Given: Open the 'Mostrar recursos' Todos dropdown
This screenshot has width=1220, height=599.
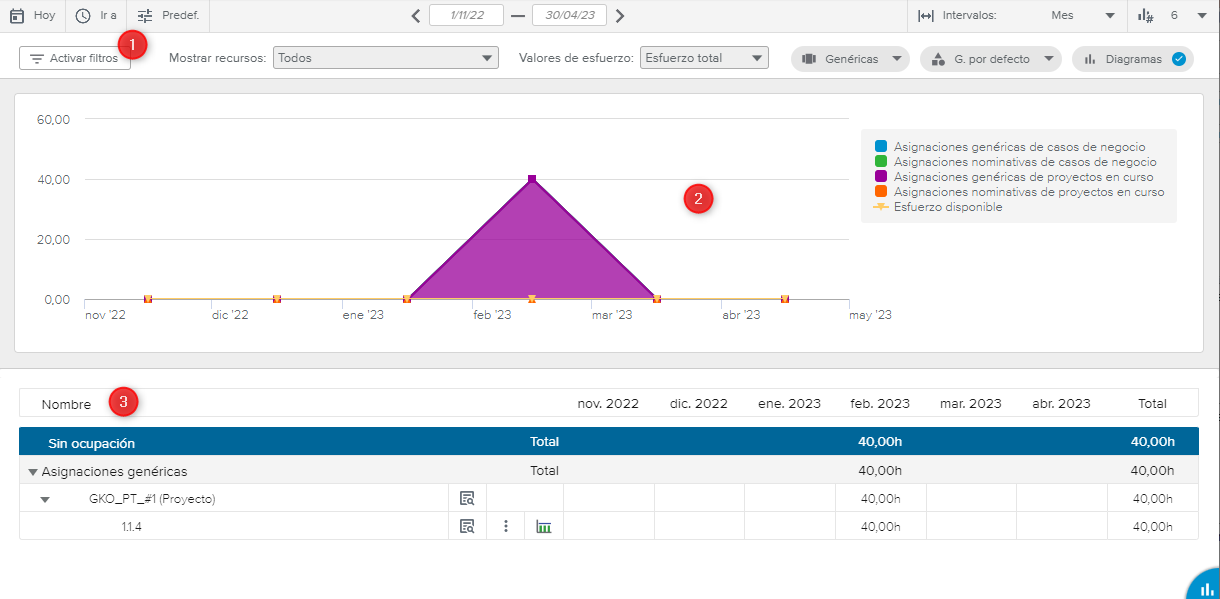Looking at the screenshot, I should [385, 58].
